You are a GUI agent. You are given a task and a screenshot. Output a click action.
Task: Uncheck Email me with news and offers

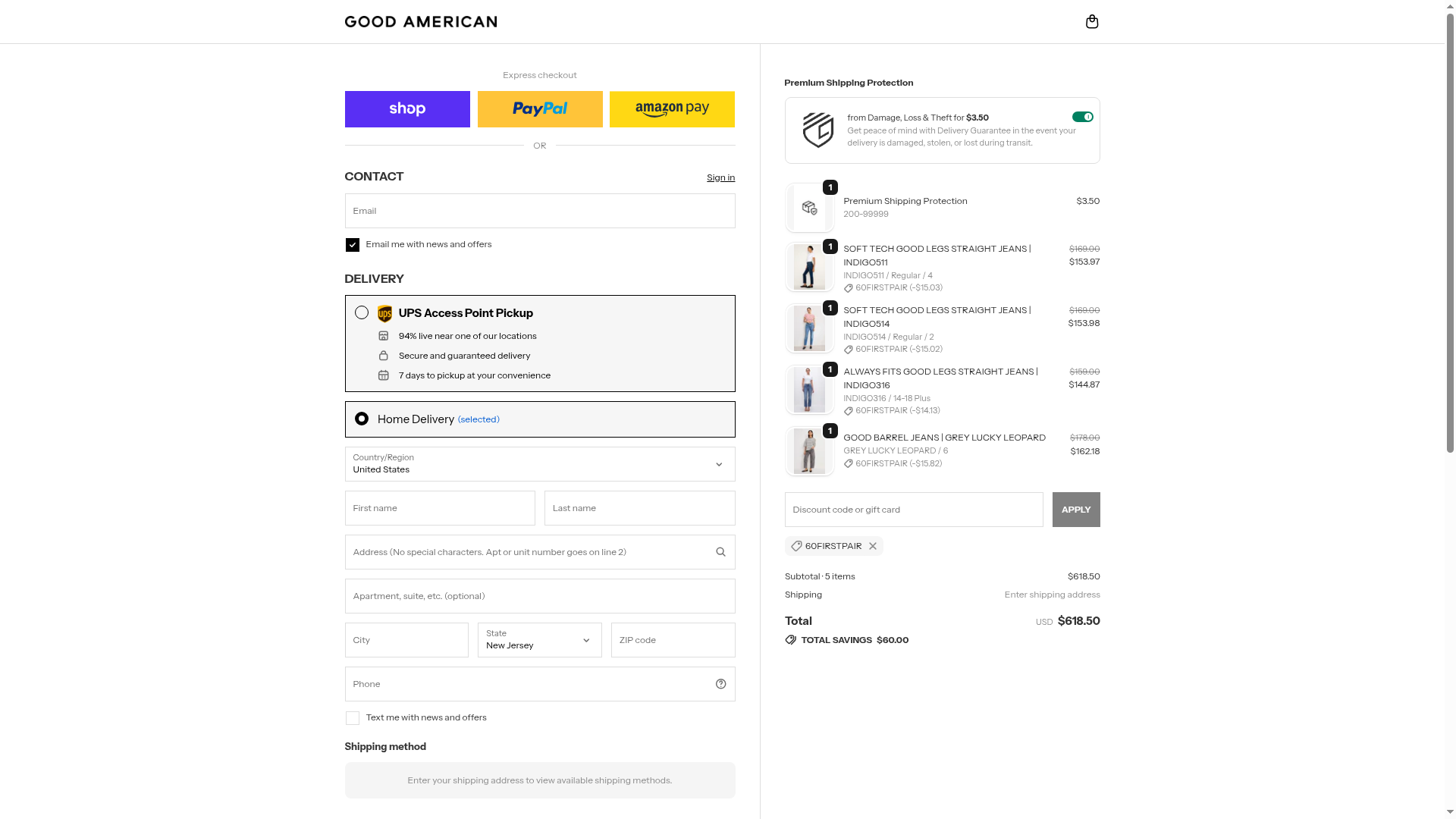[x=353, y=245]
